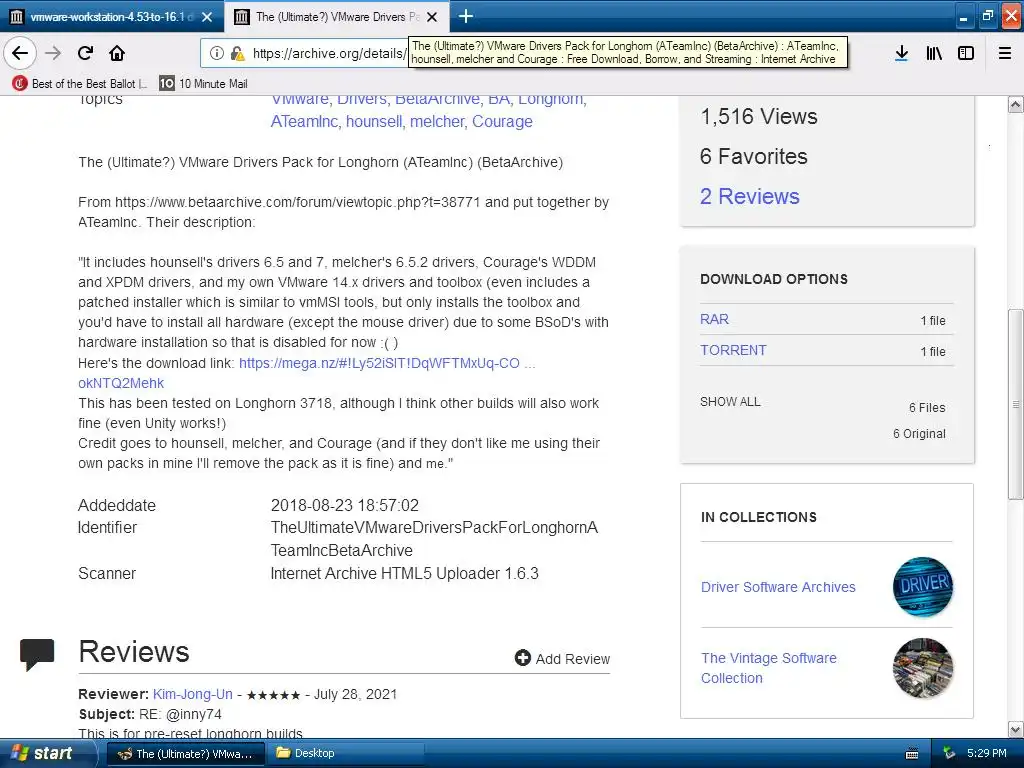Screen dimensions: 1024x768
Task: Click the 6 Files count text
Action: [x=927, y=408]
